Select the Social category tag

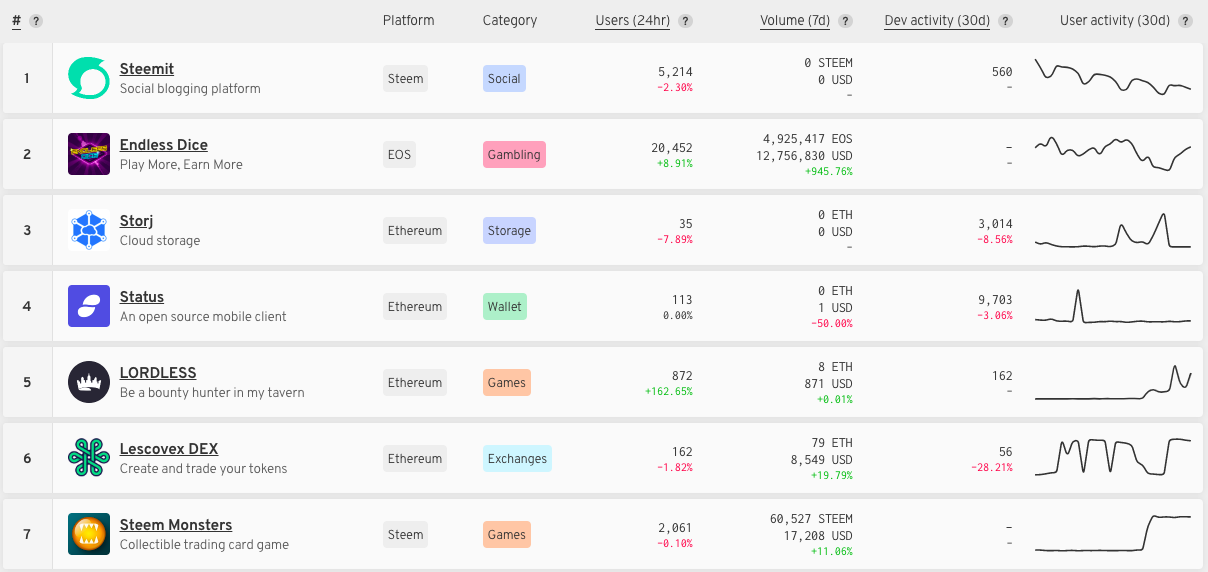coord(504,79)
